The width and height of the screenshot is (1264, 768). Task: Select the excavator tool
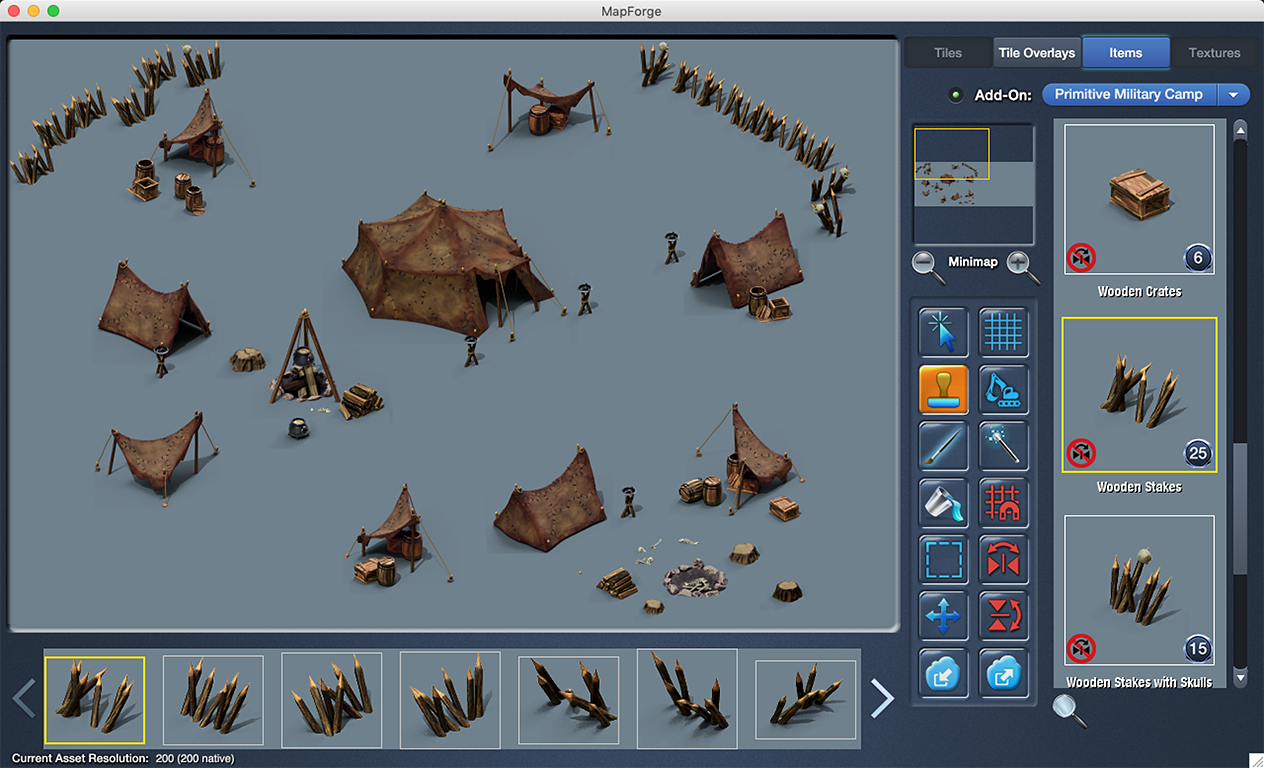coord(1003,389)
